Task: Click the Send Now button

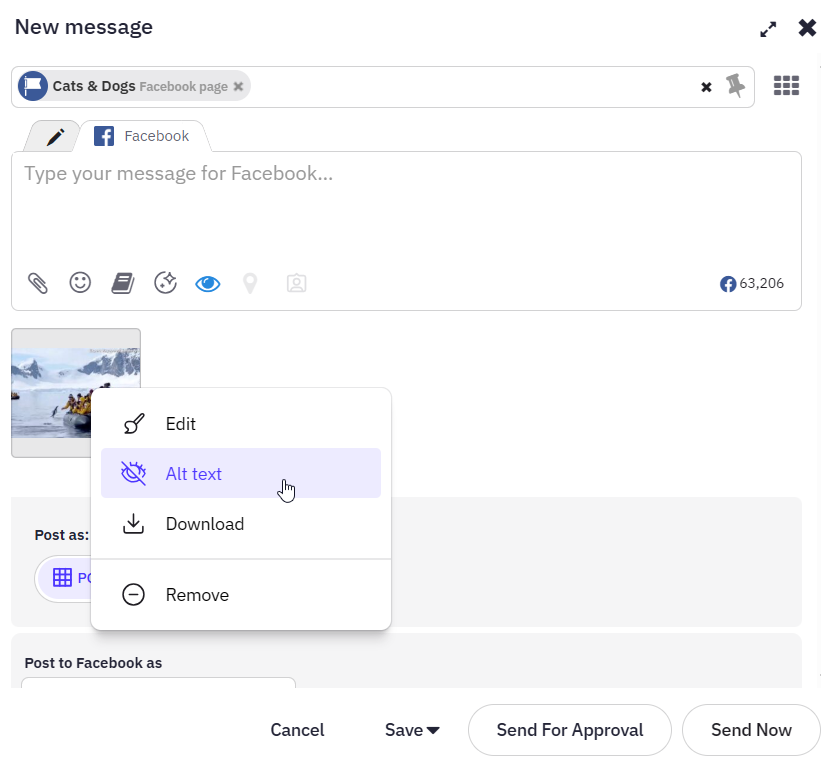Action: [x=751, y=730]
